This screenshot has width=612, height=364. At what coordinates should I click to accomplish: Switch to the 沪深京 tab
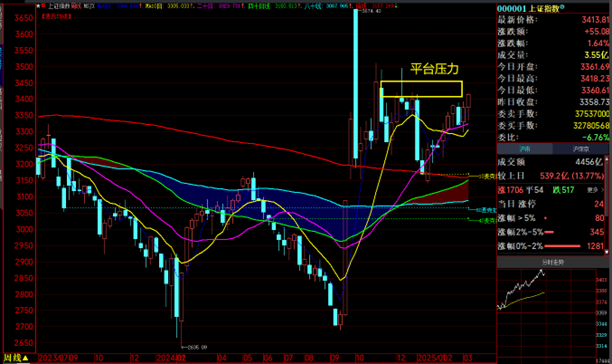[580, 149]
